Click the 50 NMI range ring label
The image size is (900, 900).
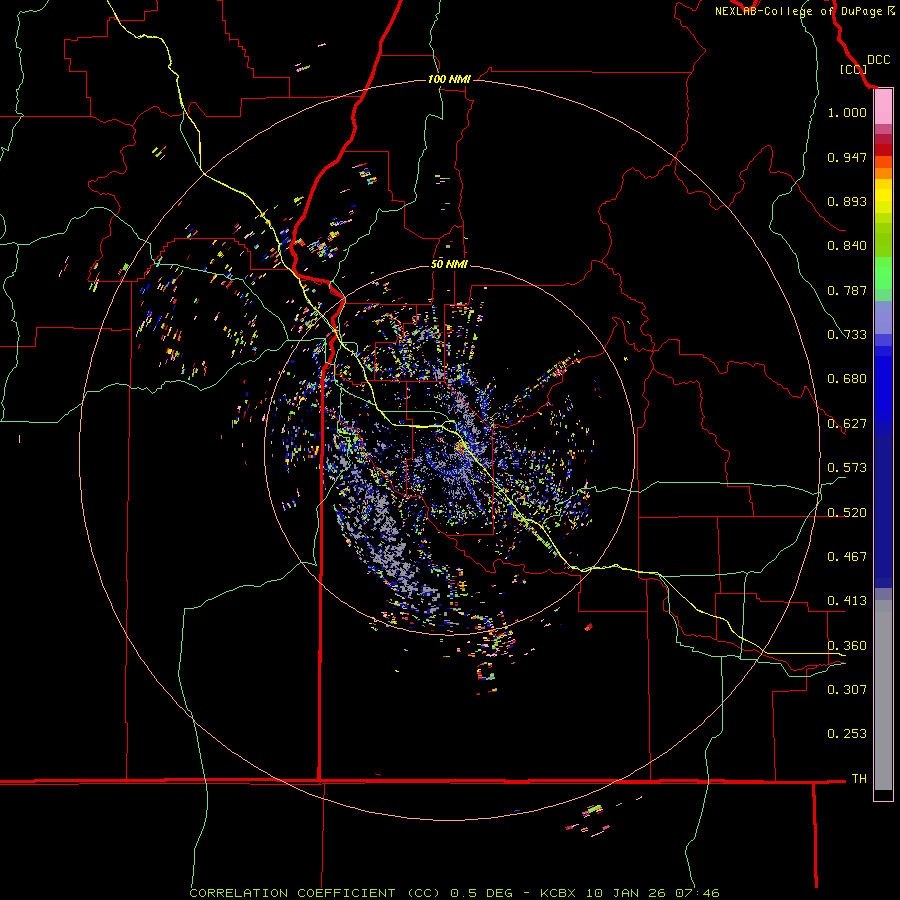pyautogui.click(x=449, y=264)
